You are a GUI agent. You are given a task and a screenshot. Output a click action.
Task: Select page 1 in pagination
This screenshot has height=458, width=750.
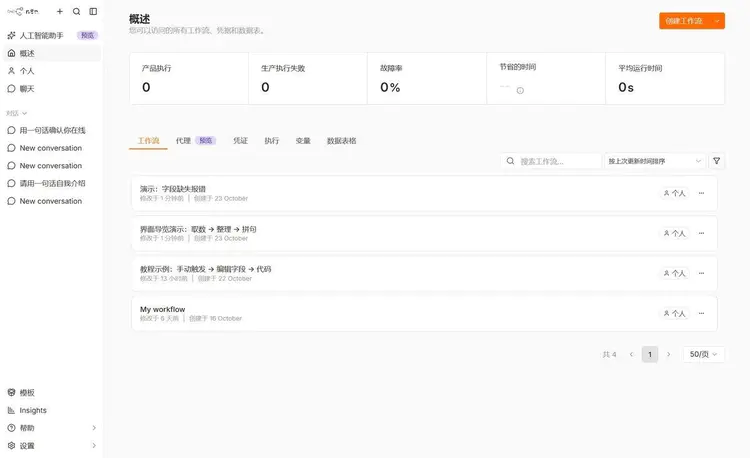tap(650, 354)
